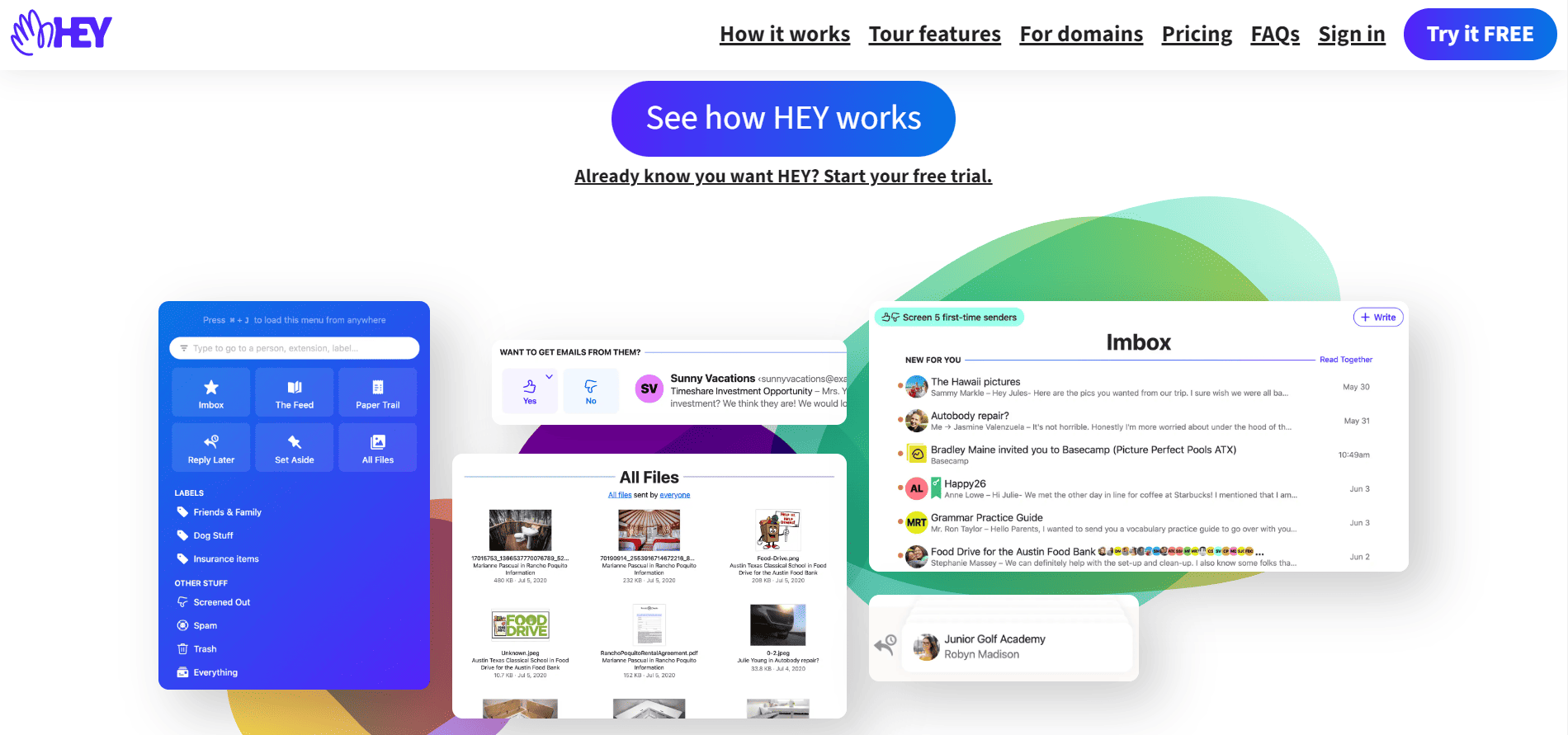Click the menu search input field
This screenshot has height=735, width=1568.
pos(295,348)
